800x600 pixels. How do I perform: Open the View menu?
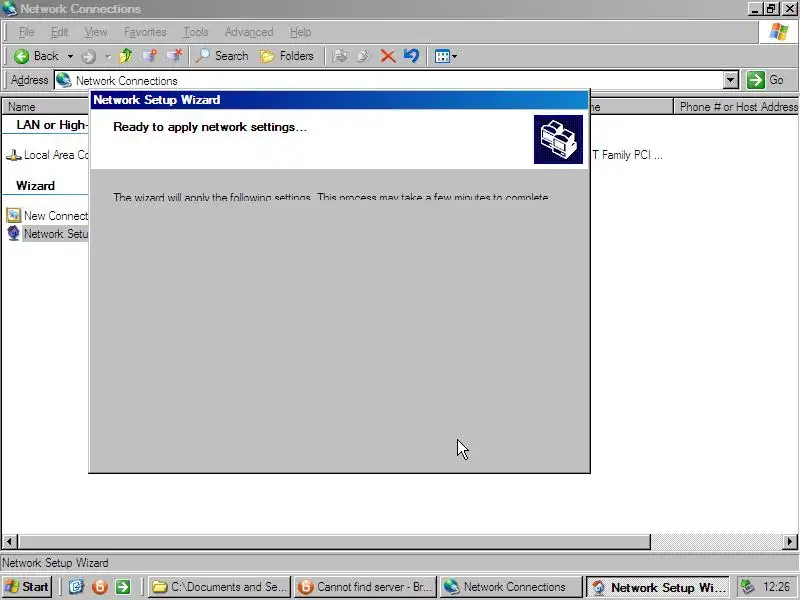(96, 32)
